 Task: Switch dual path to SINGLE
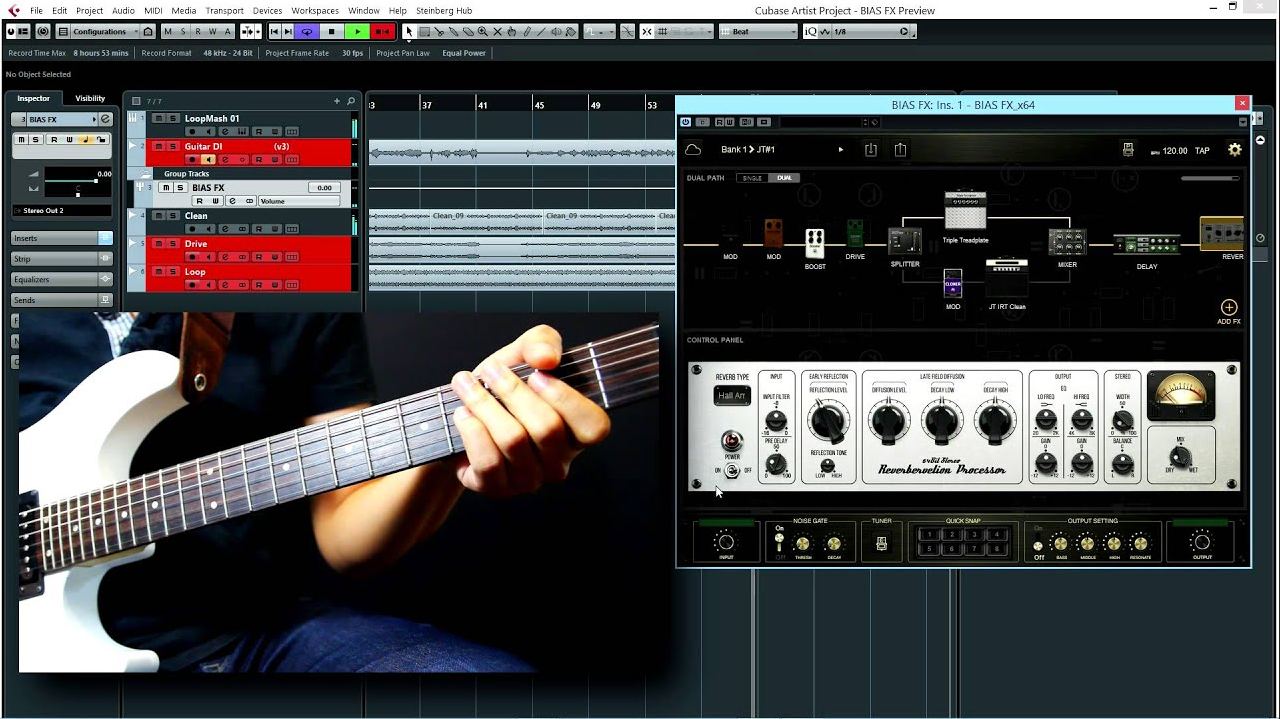click(752, 178)
